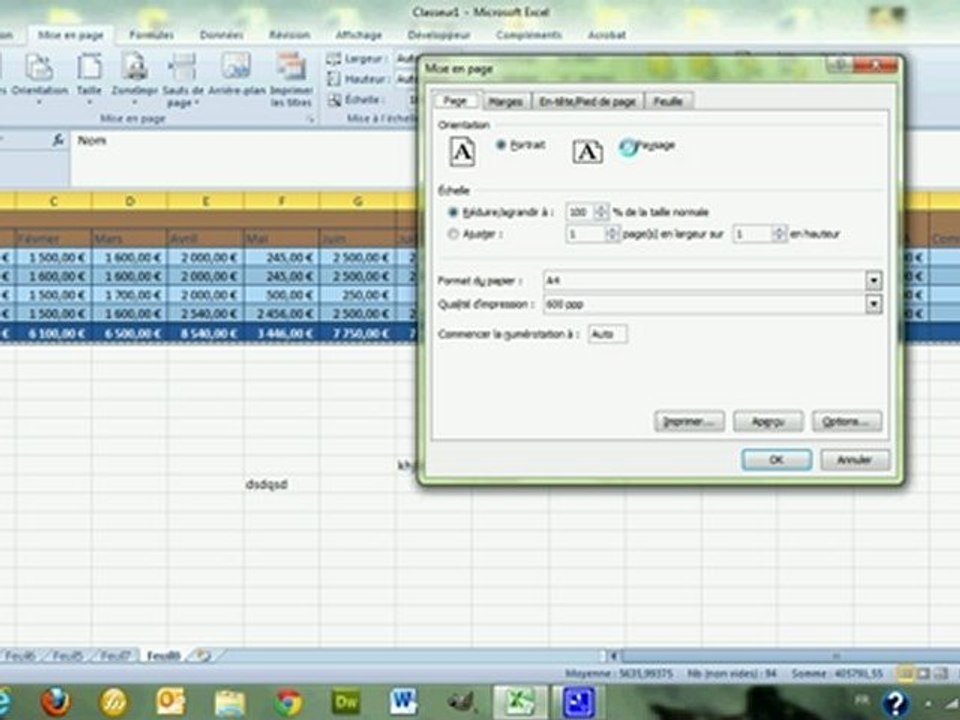Screen dimensions: 960x720
Task: Open the Largeur dropdown in ribbon
Action: pyautogui.click(x=405, y=59)
